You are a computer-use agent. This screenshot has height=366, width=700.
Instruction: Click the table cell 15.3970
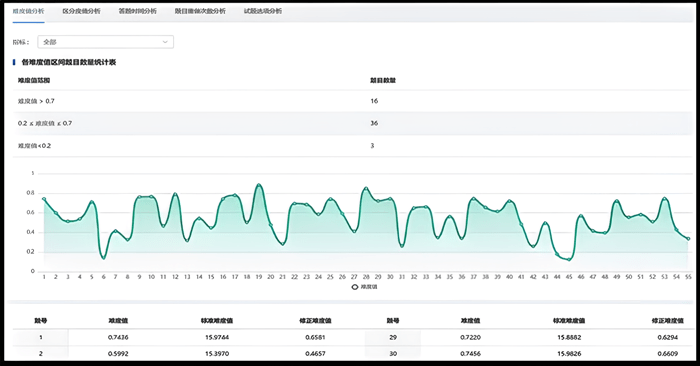click(x=217, y=354)
